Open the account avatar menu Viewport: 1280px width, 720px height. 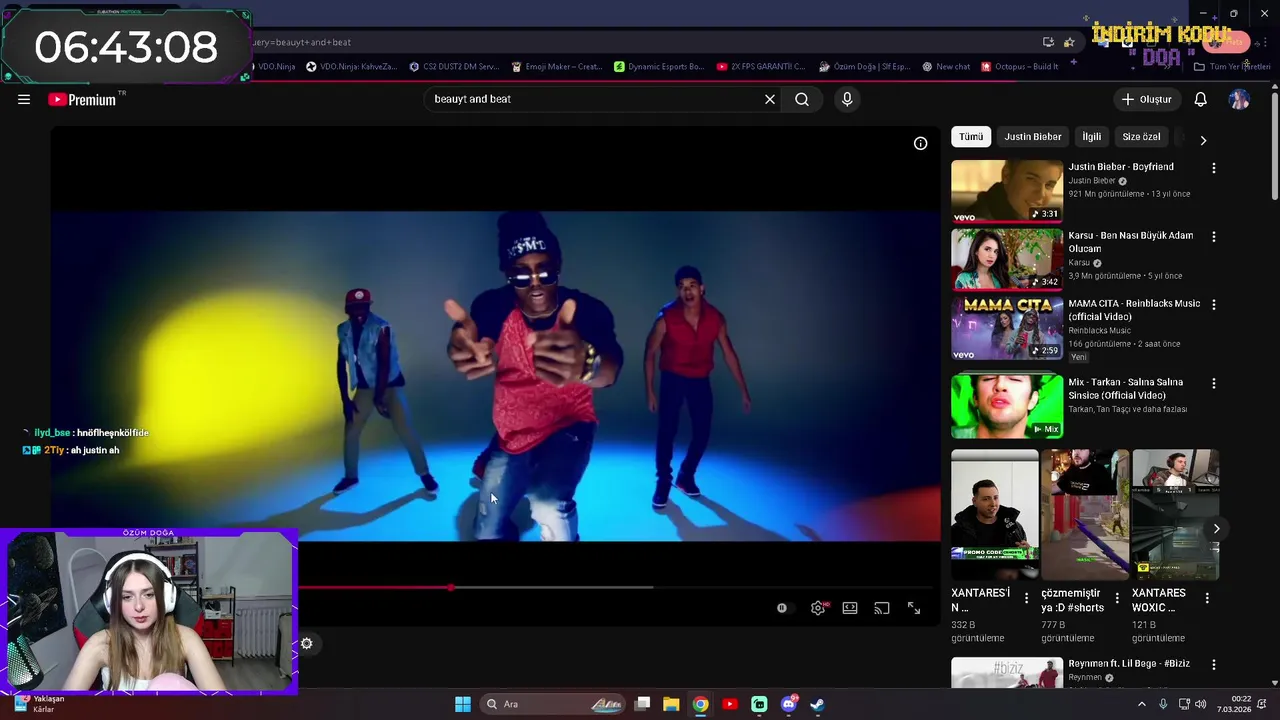click(1239, 99)
